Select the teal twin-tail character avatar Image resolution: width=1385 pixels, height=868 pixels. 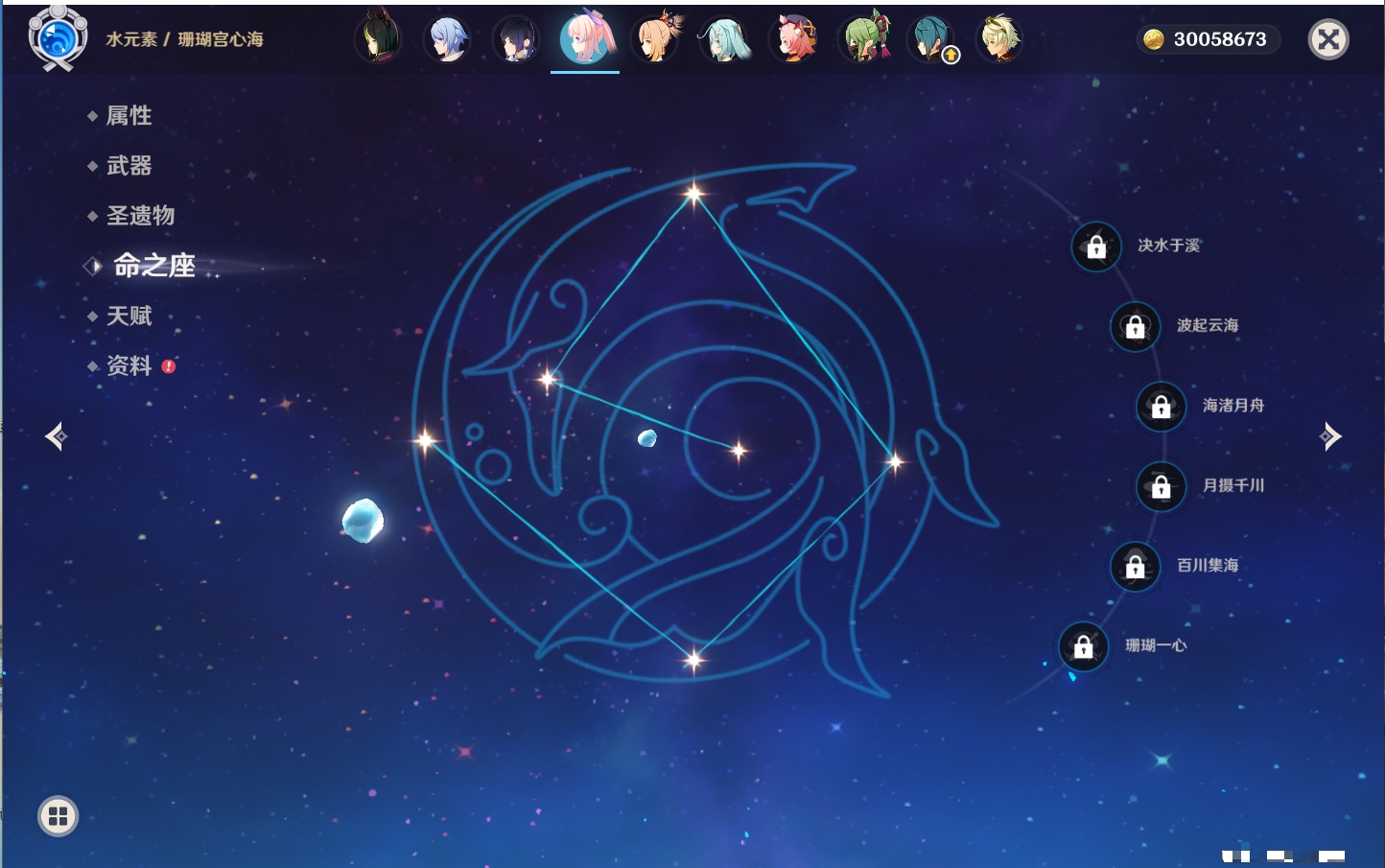(724, 39)
